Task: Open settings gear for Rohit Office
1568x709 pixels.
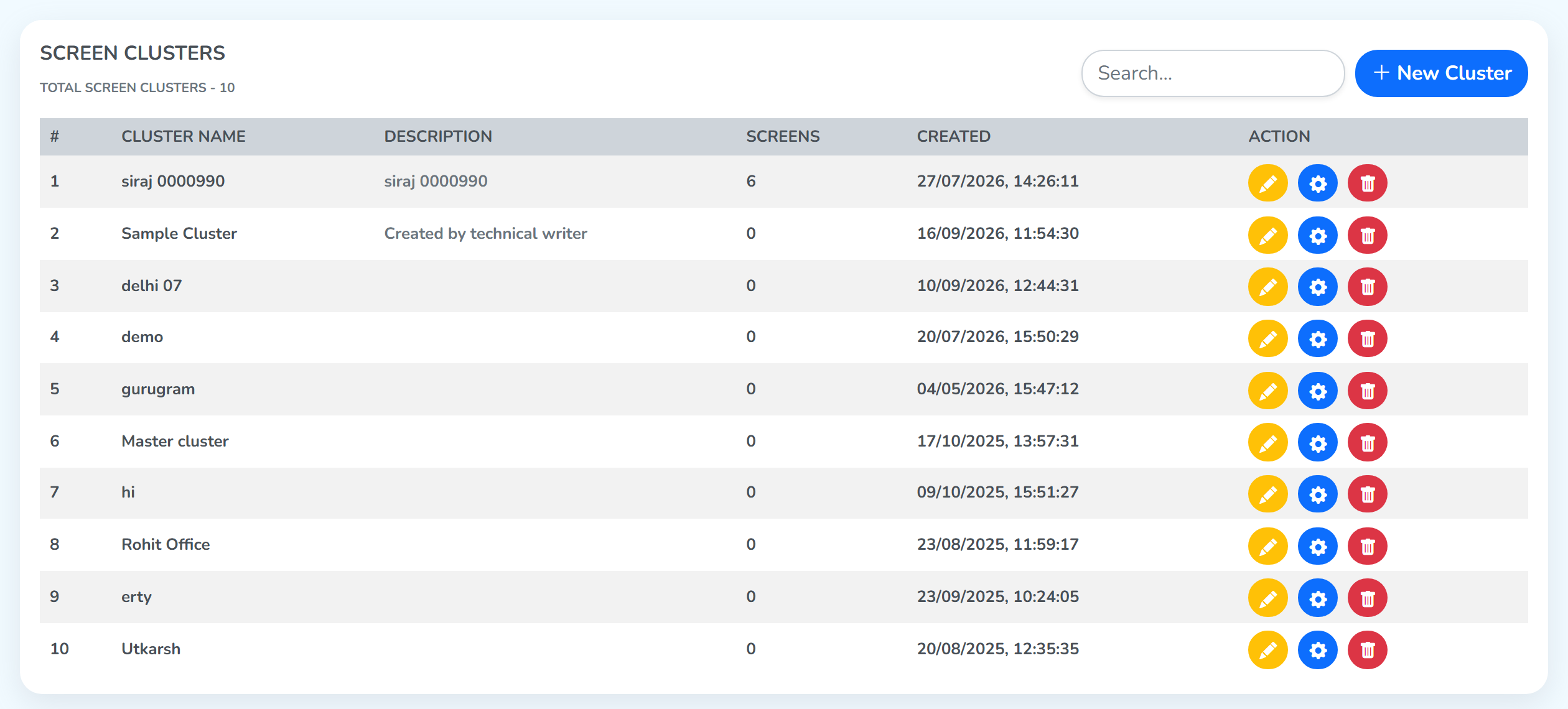Action: (1317, 546)
